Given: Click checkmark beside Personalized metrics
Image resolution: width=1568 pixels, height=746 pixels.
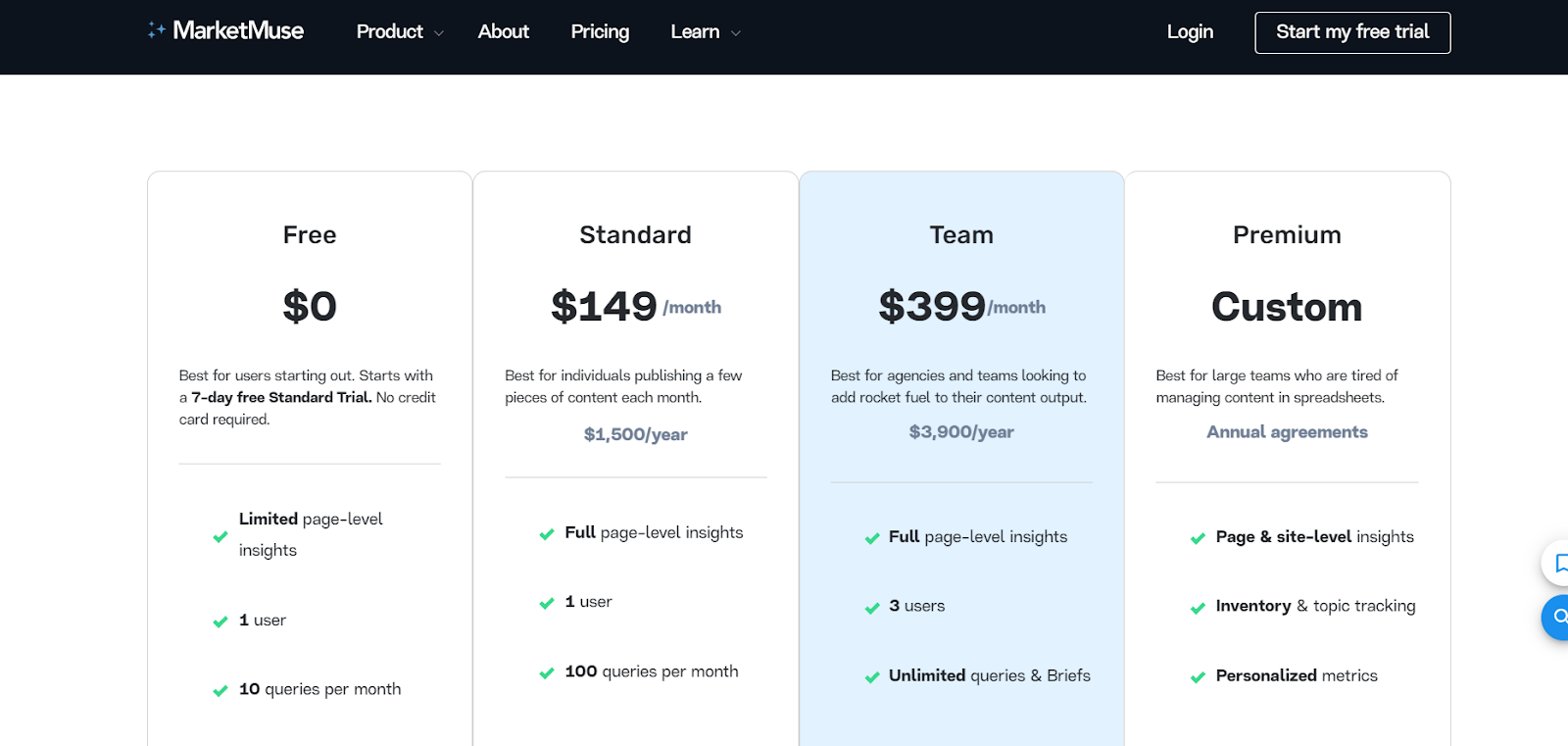Looking at the screenshot, I should coord(1198,677).
